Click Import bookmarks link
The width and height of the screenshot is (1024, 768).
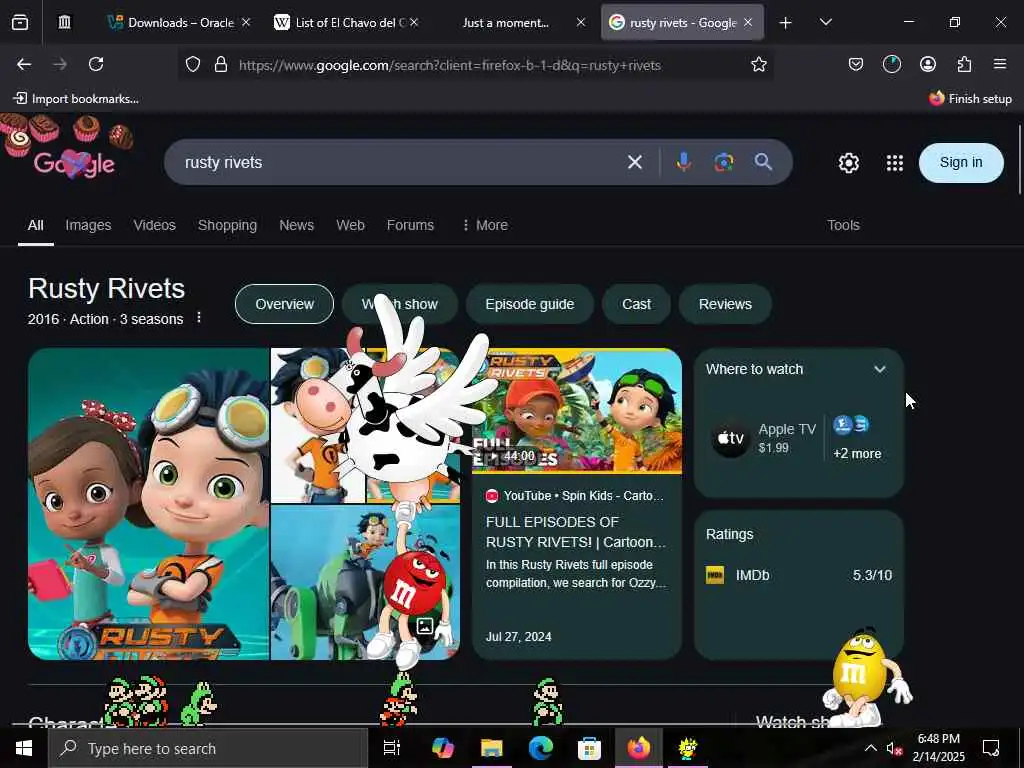[76, 99]
